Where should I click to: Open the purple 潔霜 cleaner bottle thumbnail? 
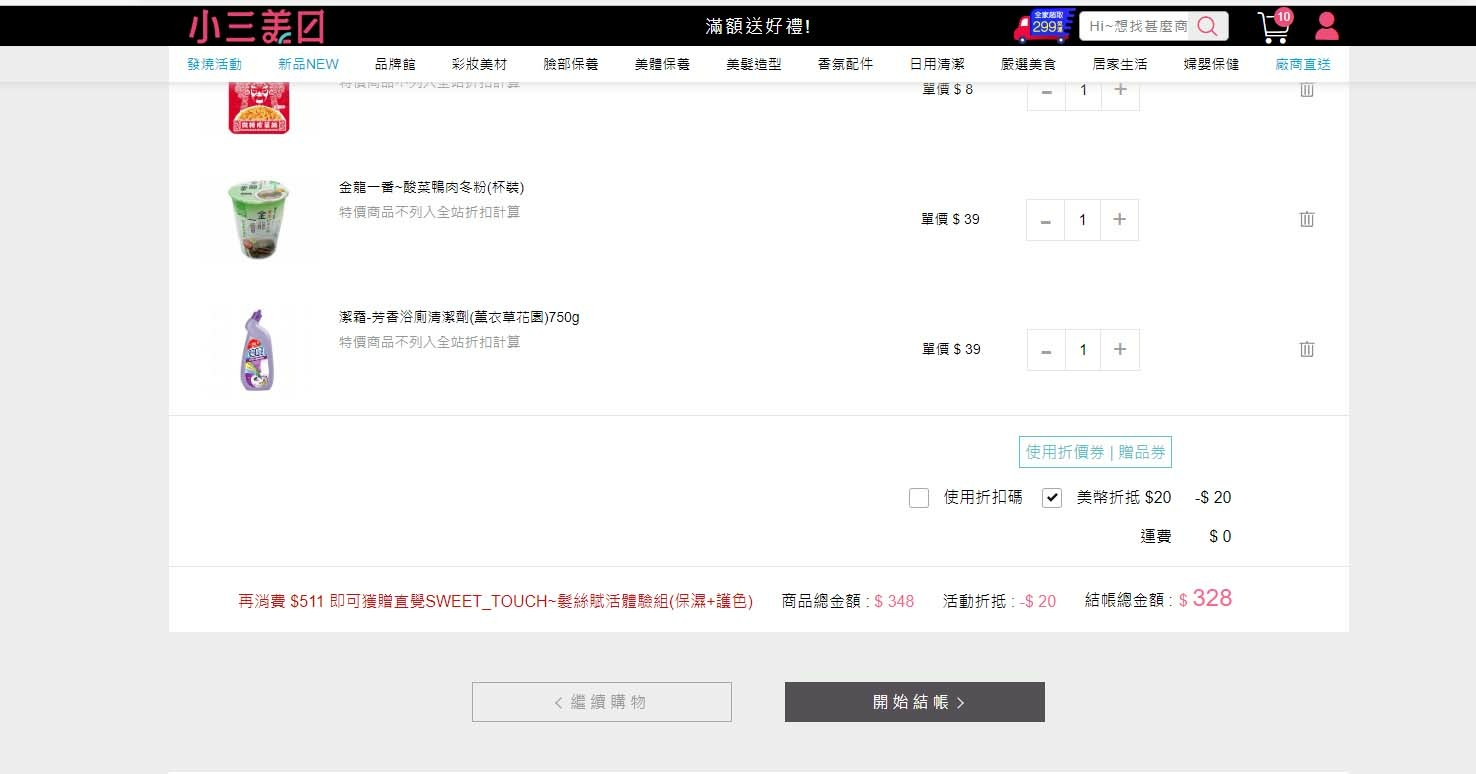[258, 349]
